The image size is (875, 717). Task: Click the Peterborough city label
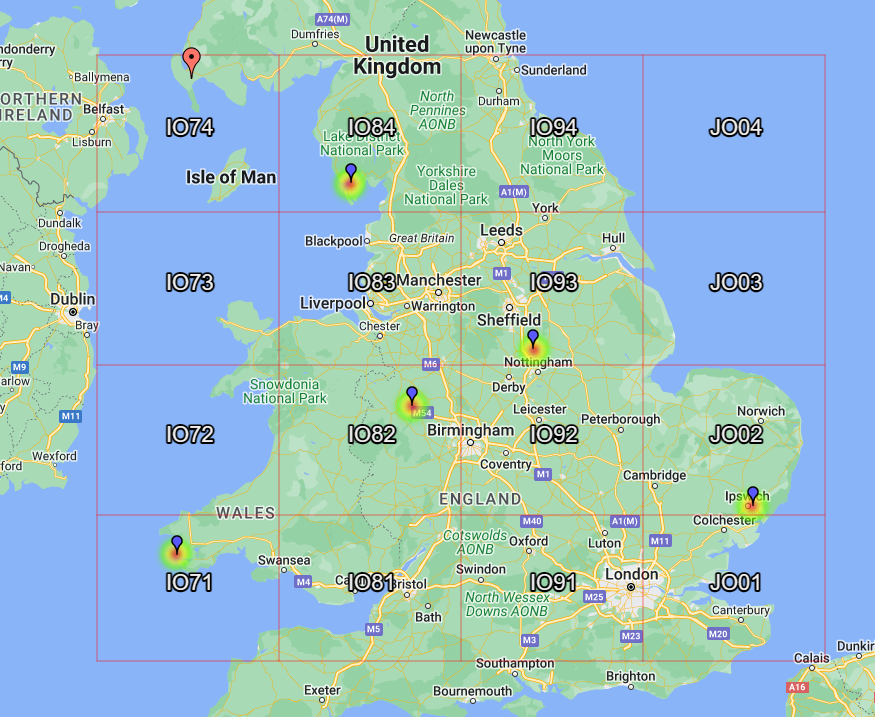[x=621, y=419]
